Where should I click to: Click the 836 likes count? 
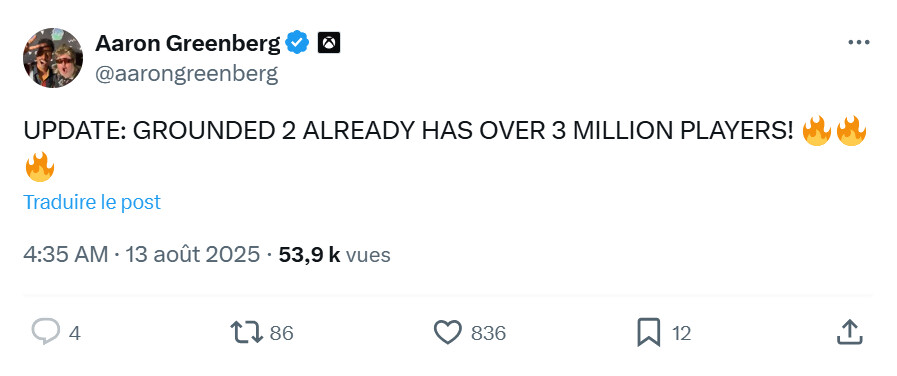(489, 333)
